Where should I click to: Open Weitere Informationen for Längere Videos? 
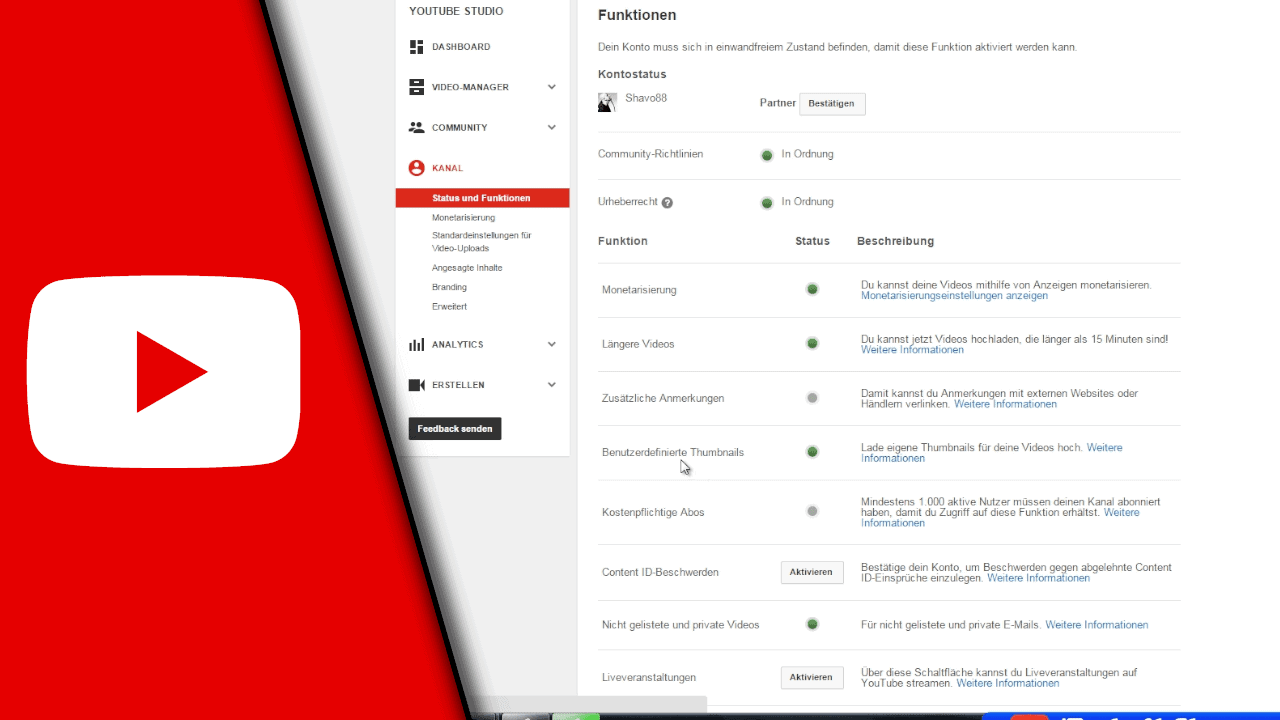pyautogui.click(x=912, y=350)
